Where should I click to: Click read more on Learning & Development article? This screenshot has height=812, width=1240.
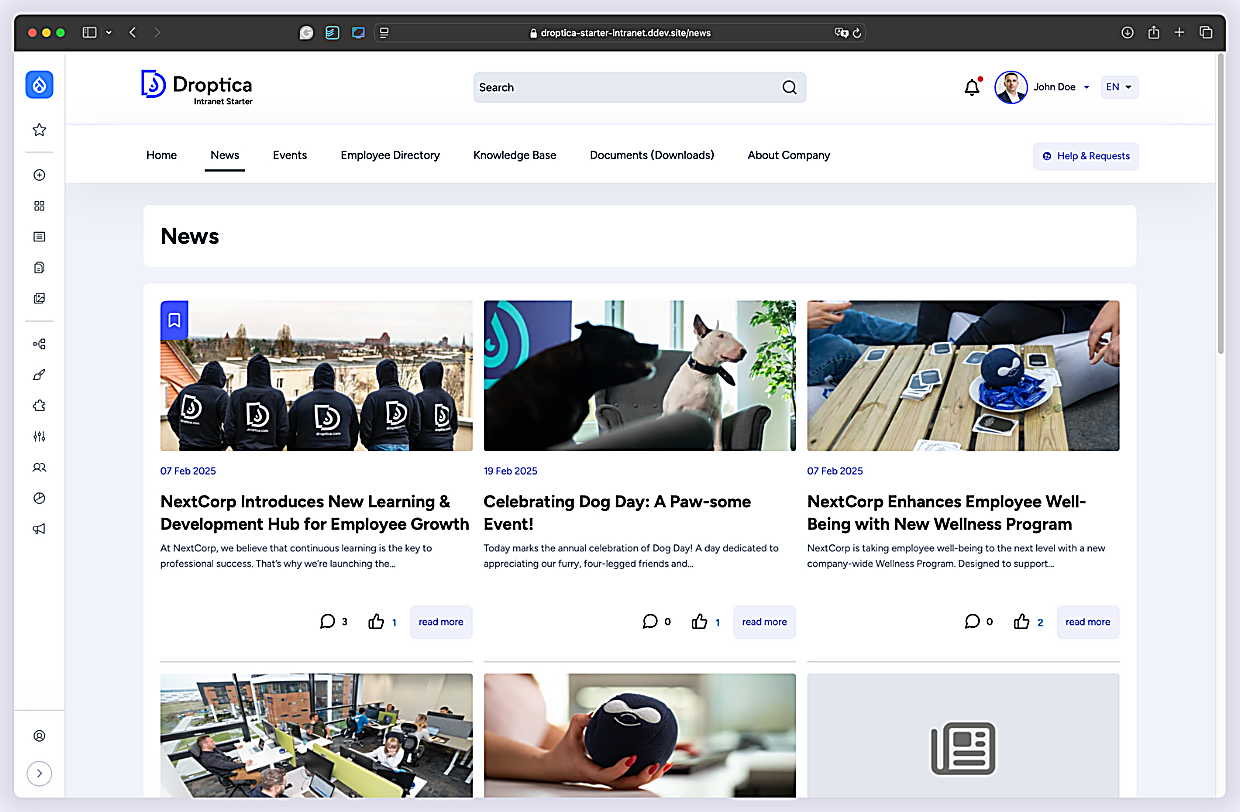(x=441, y=622)
